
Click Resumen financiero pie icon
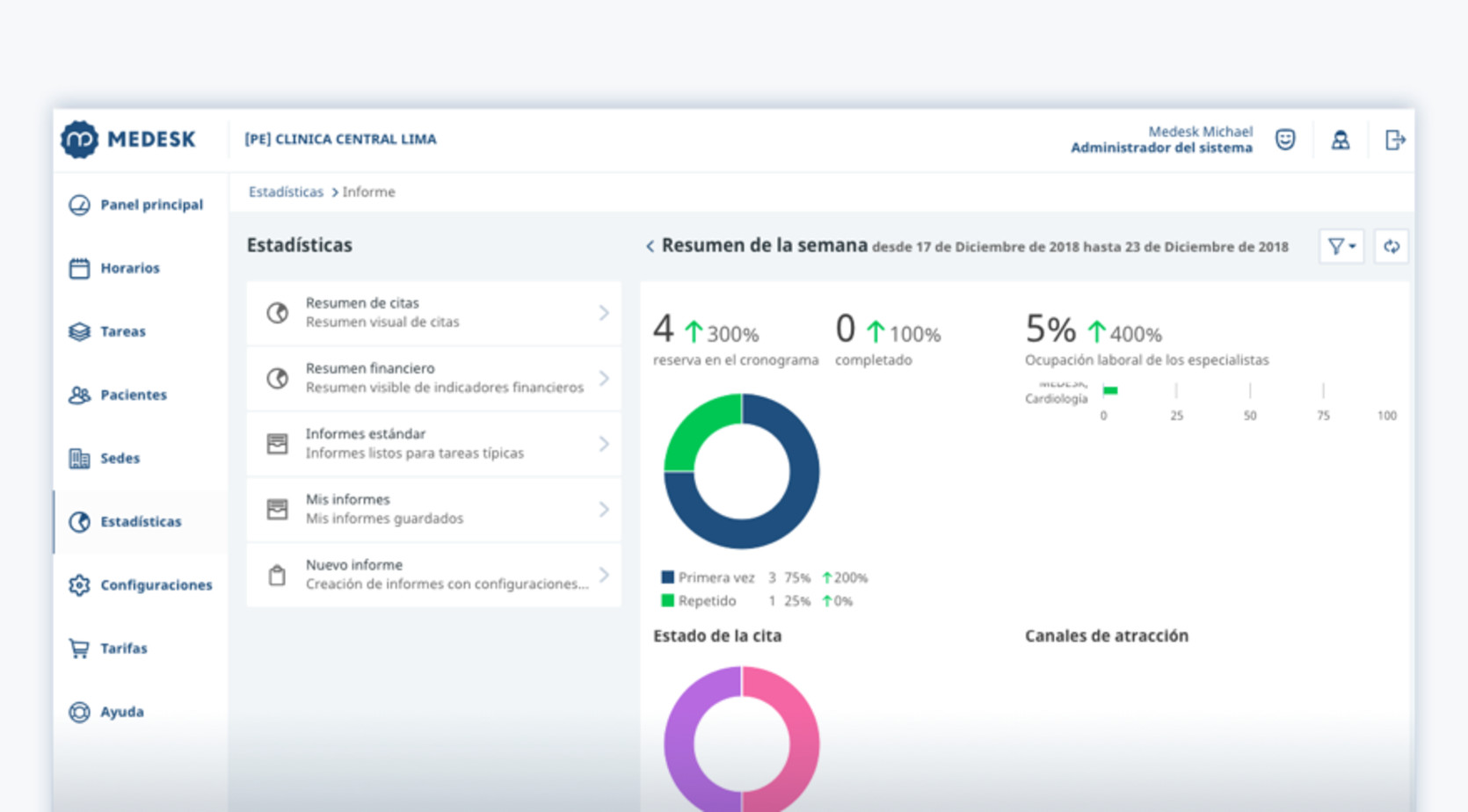click(278, 378)
